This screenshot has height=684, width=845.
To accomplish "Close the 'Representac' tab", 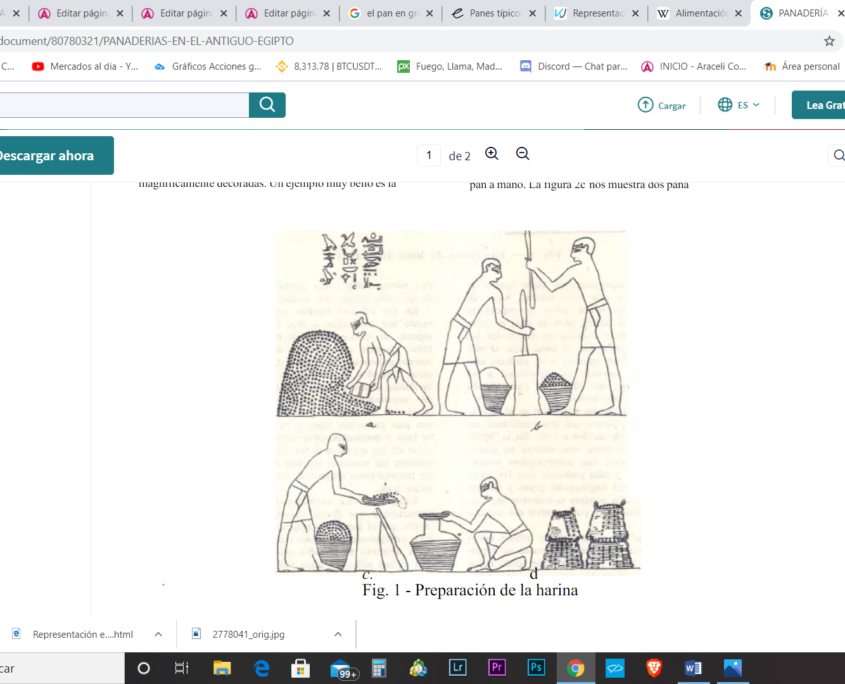I will tap(635, 13).
